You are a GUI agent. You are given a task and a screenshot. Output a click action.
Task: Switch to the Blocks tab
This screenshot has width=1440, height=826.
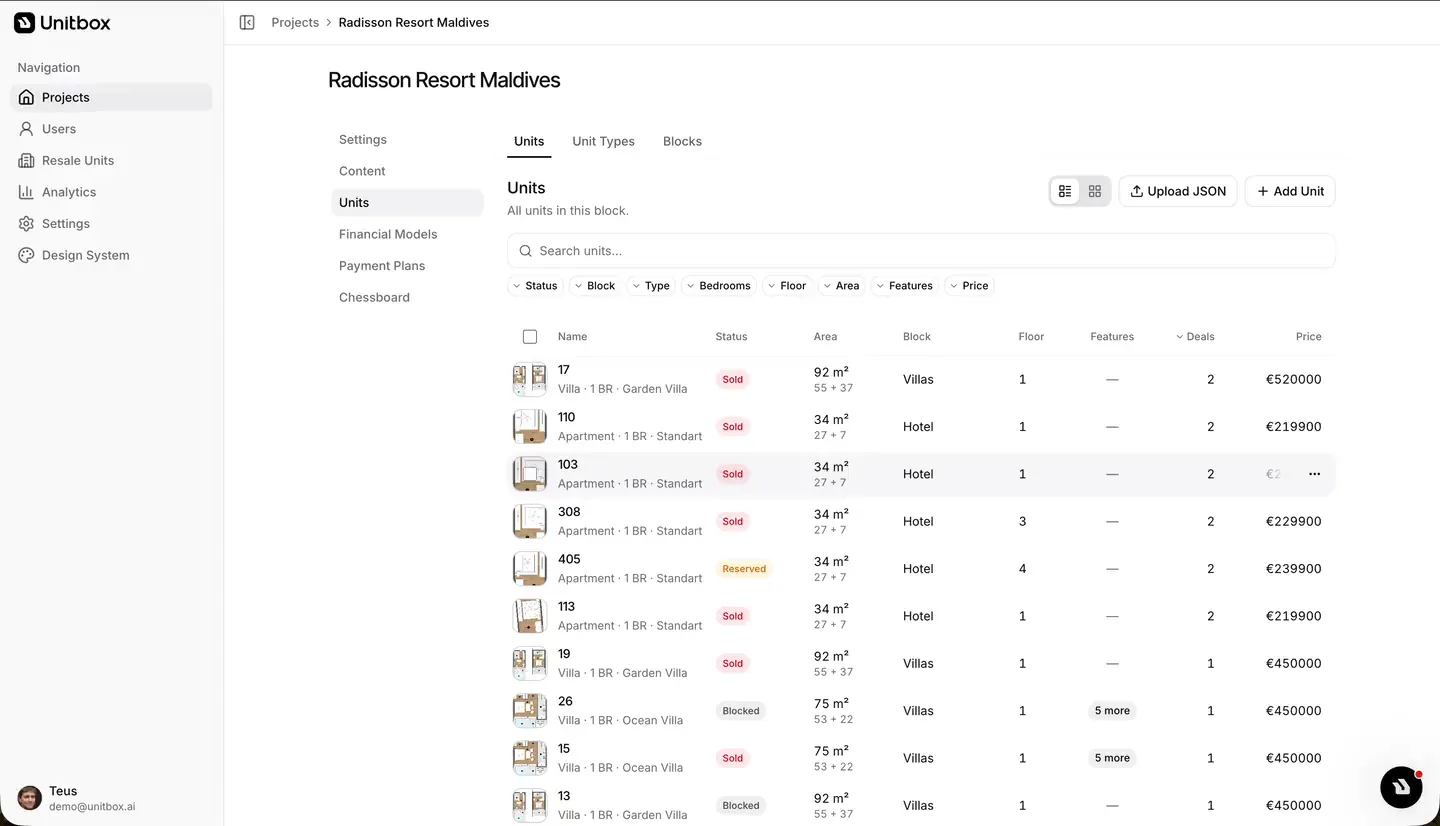(x=682, y=141)
